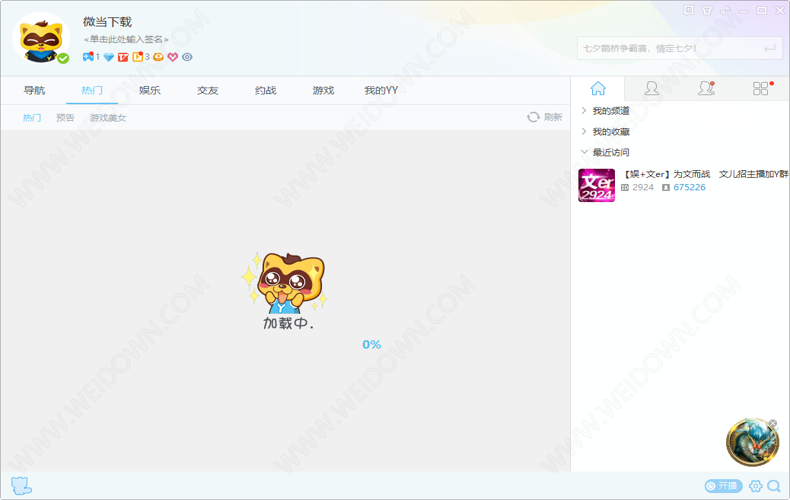Viewport: 790px width, 500px height.
Task: Click the mini mode icon in title bar
Action: tap(726, 10)
